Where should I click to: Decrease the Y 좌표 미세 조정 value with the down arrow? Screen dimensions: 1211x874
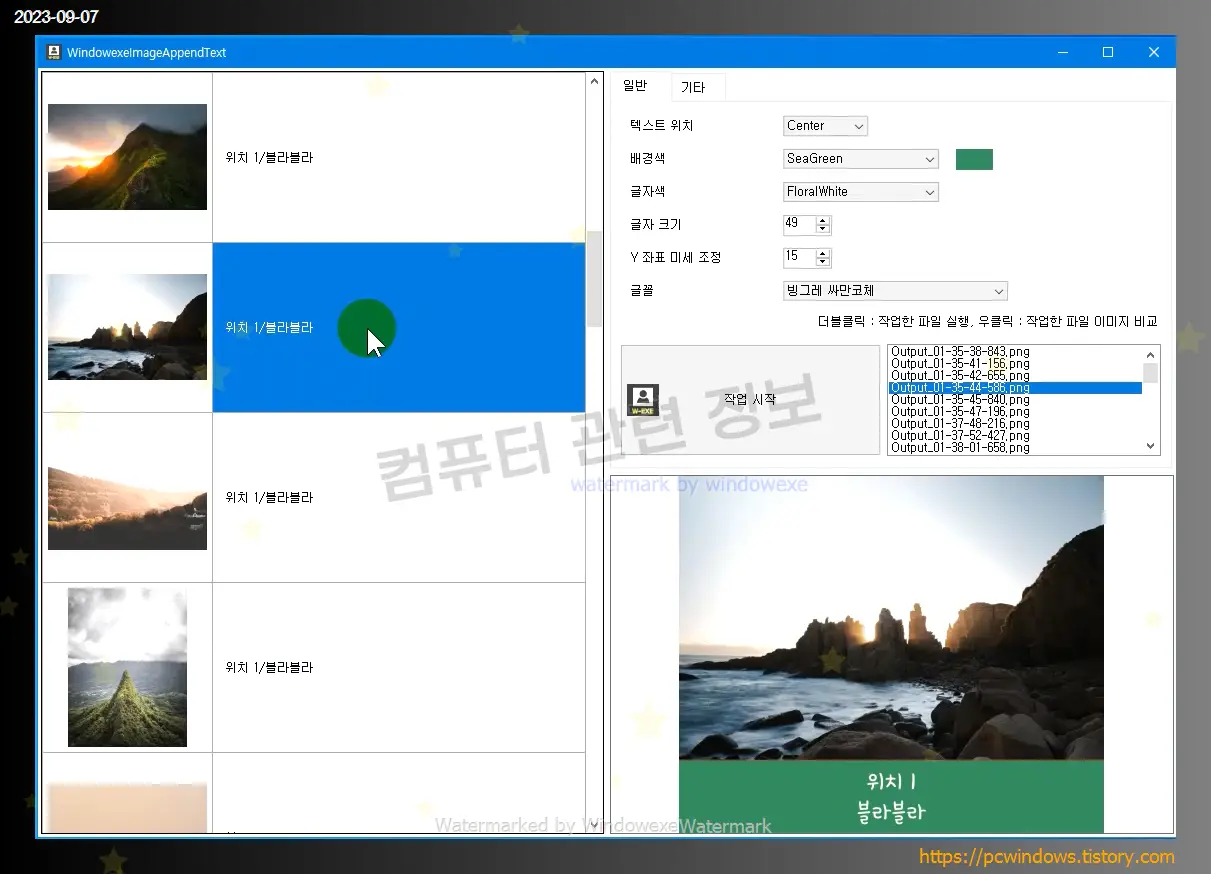[823, 262]
